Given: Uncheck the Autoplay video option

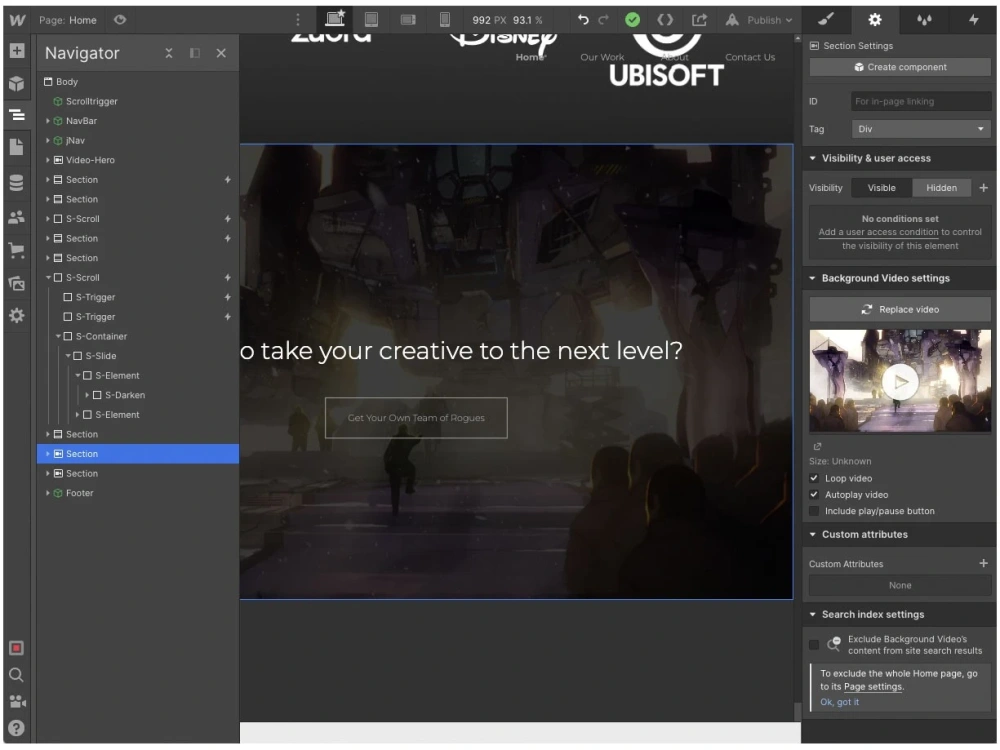Looking at the screenshot, I should [x=814, y=494].
